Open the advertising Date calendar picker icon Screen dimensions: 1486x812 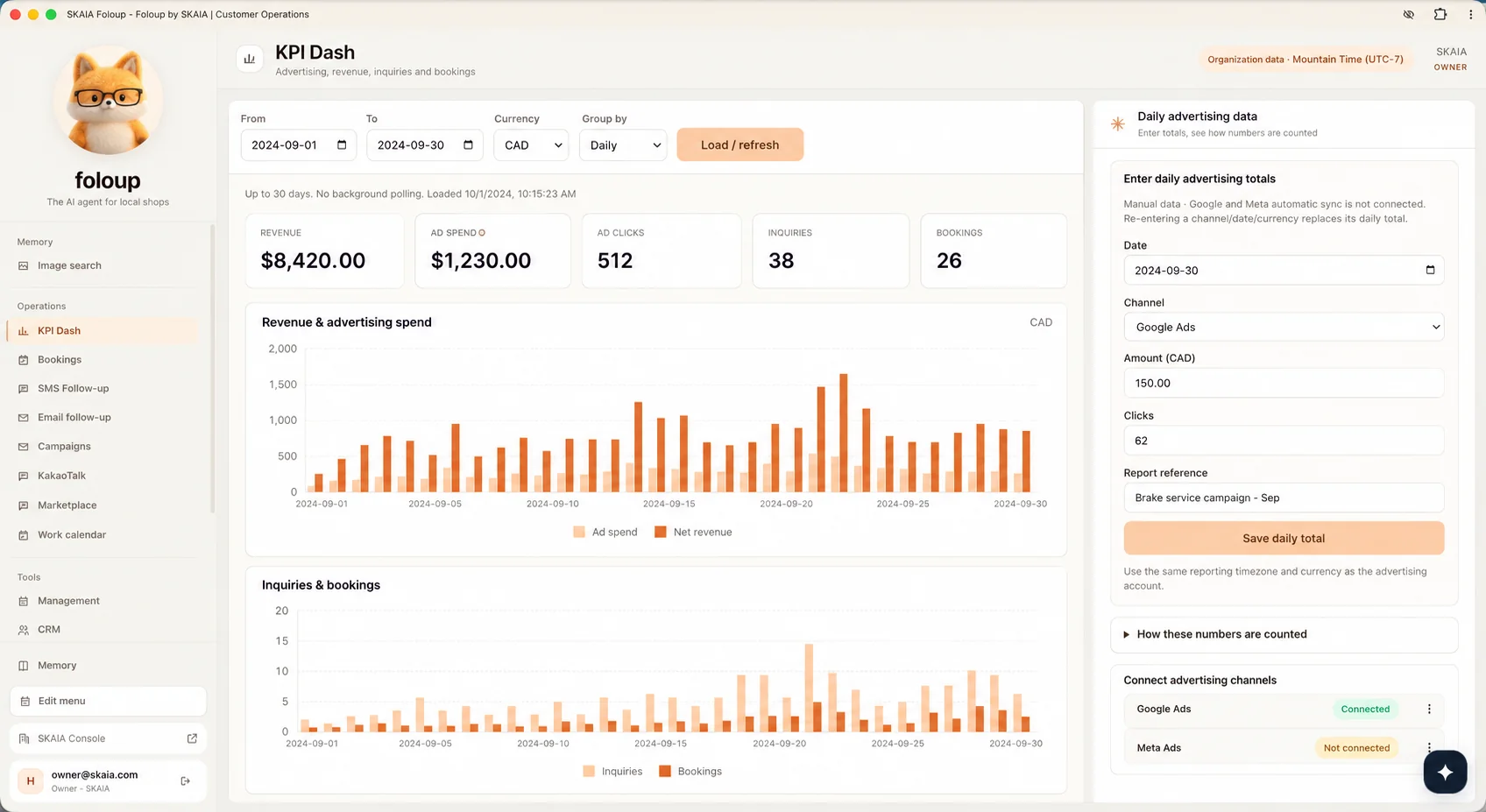pyautogui.click(x=1430, y=271)
